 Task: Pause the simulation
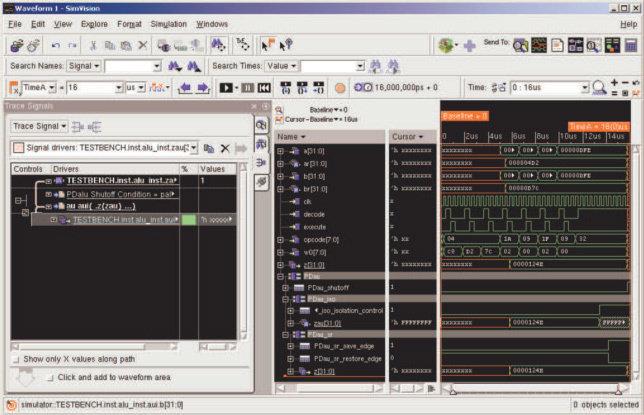(x=247, y=88)
